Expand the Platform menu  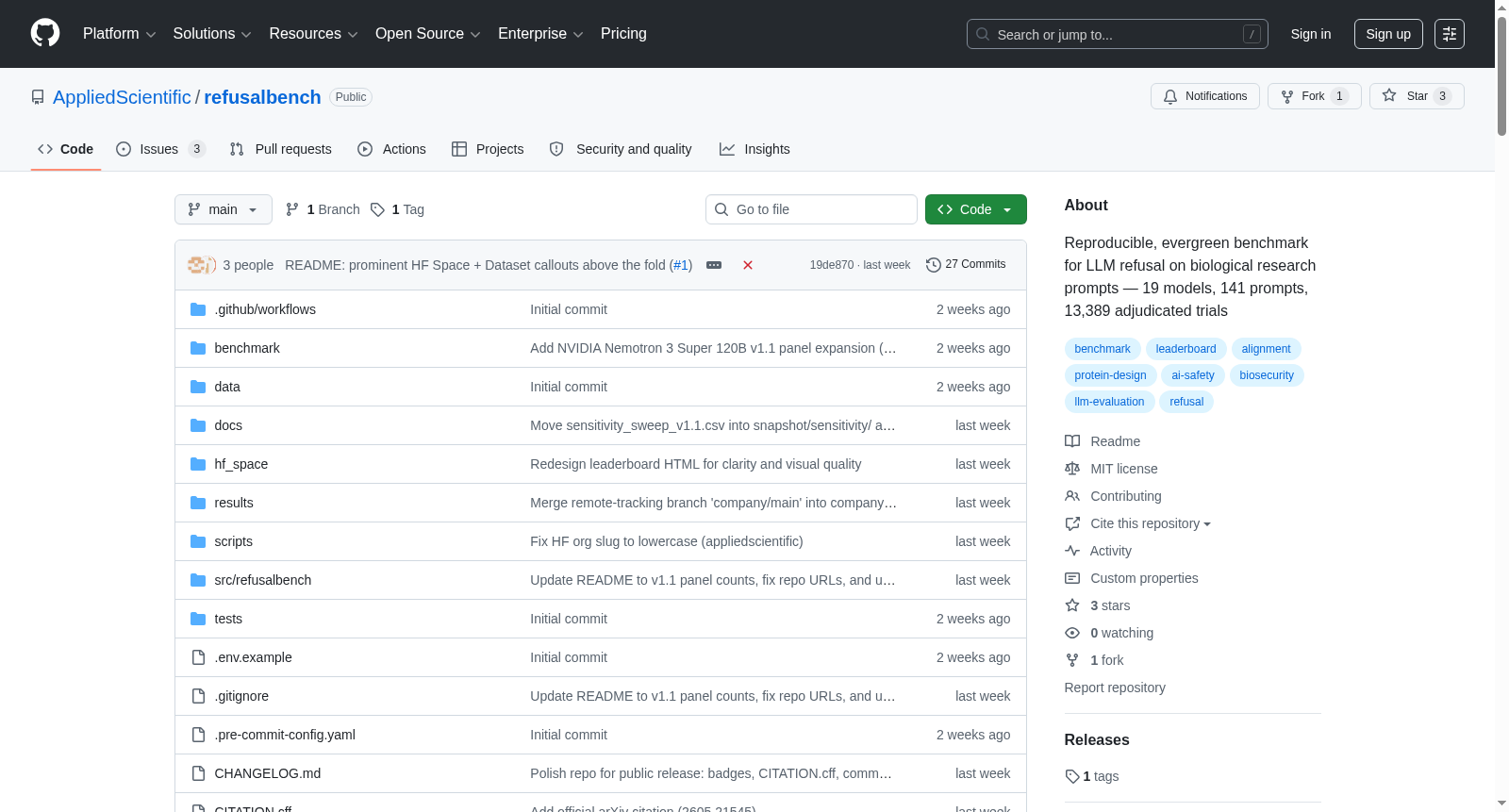[x=120, y=33]
